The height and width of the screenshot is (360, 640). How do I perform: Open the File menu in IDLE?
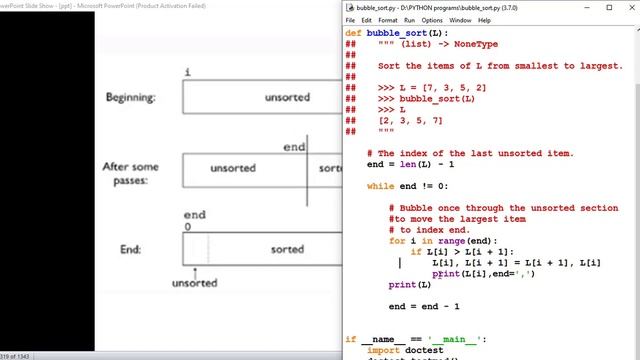tap(350, 20)
